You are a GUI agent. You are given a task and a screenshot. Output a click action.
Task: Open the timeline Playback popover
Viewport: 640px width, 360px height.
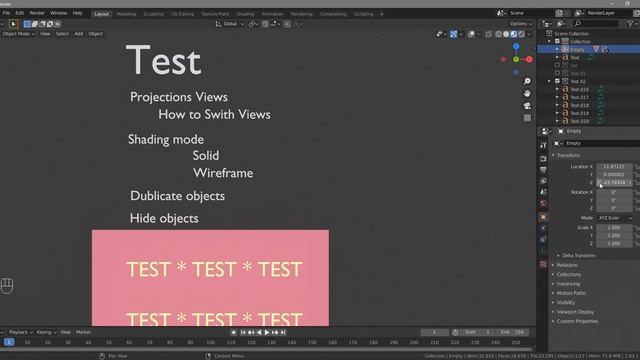coord(20,332)
